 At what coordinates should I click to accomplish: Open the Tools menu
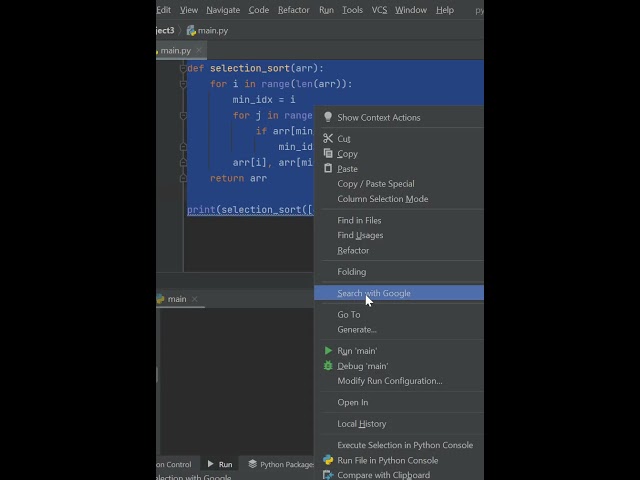(352, 10)
